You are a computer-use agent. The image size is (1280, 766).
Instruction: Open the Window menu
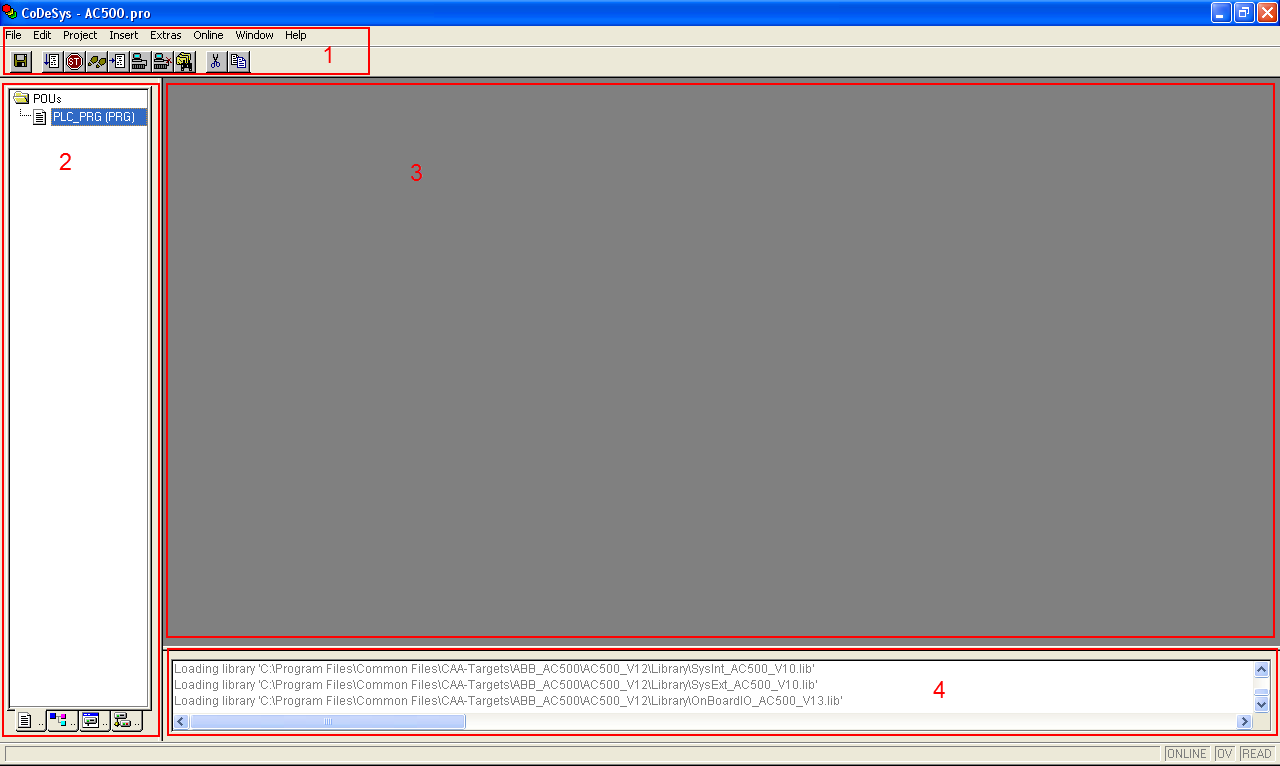point(255,35)
